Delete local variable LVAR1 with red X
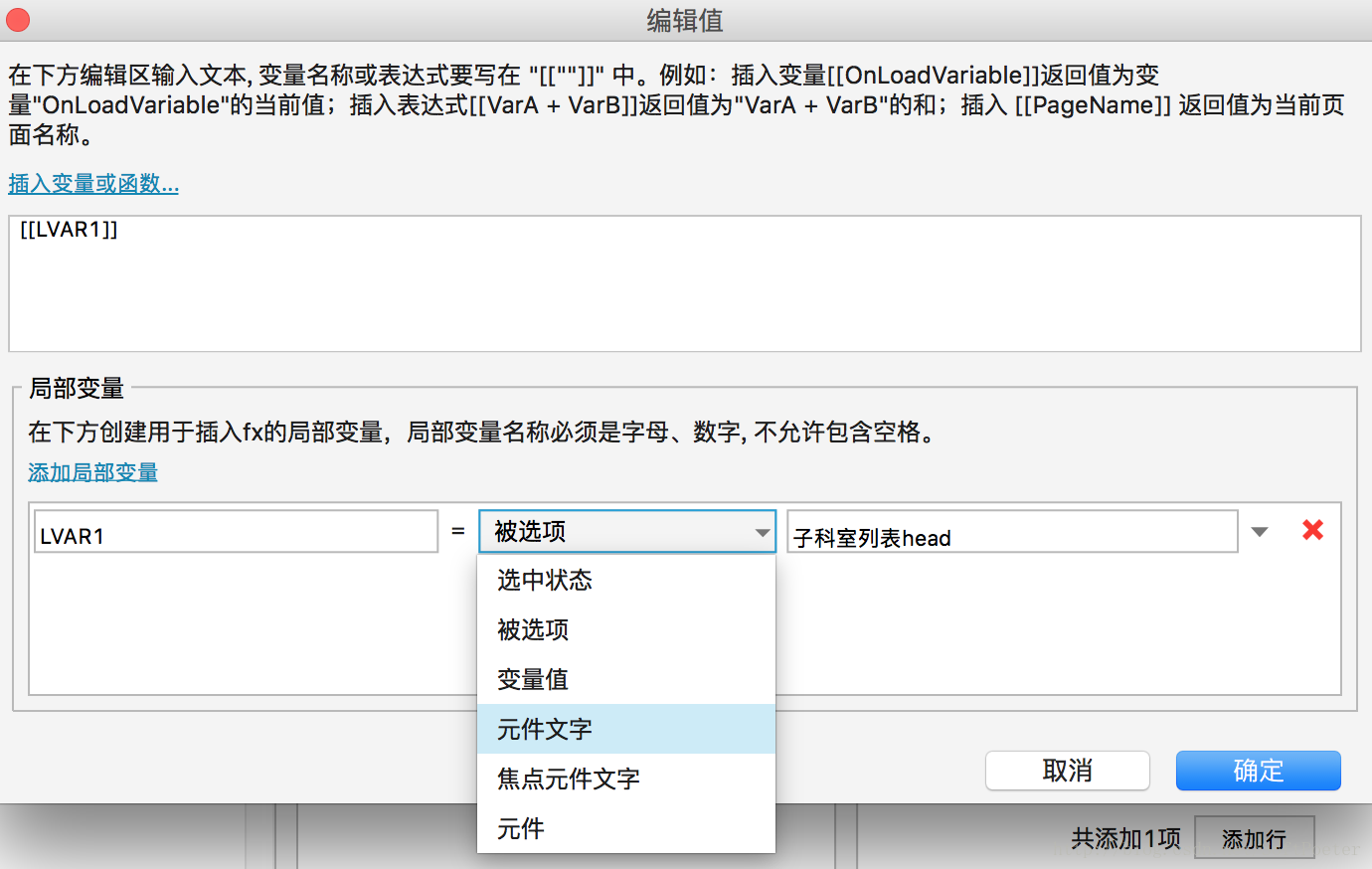Image resolution: width=1372 pixels, height=869 pixels. [1312, 530]
